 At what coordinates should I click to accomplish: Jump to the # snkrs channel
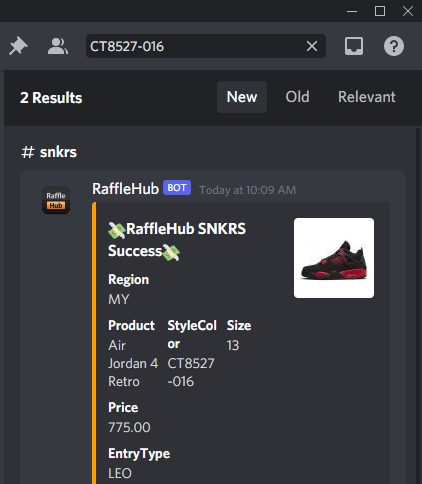point(49,152)
